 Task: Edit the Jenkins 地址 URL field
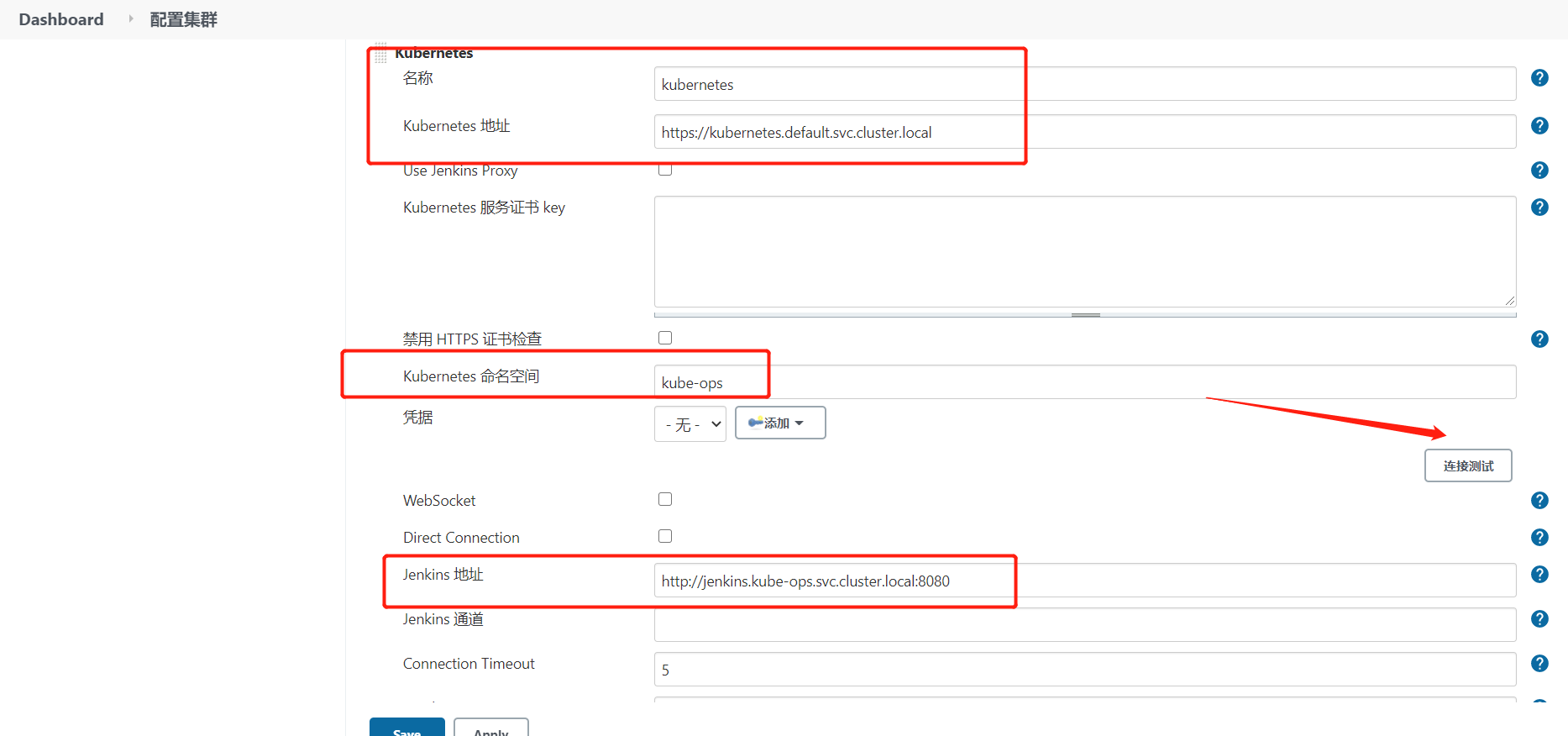[1085, 581]
